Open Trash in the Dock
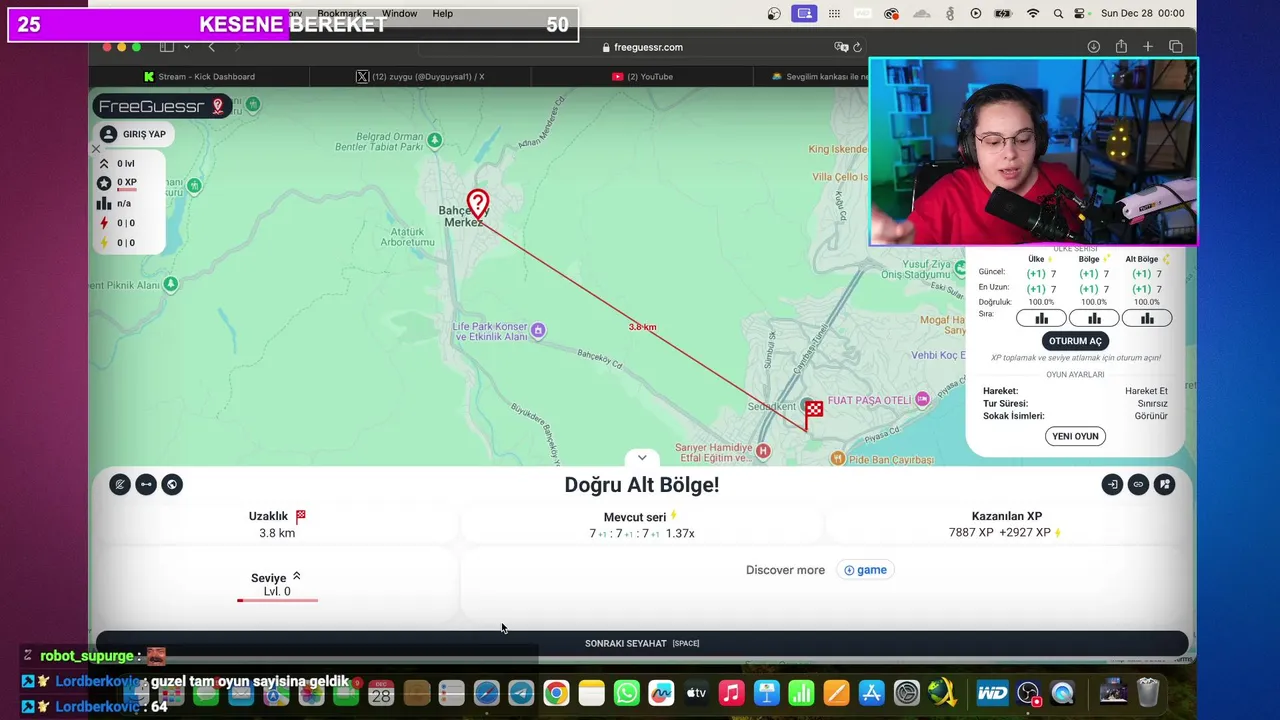This screenshot has height=720, width=1280. coord(1148,692)
